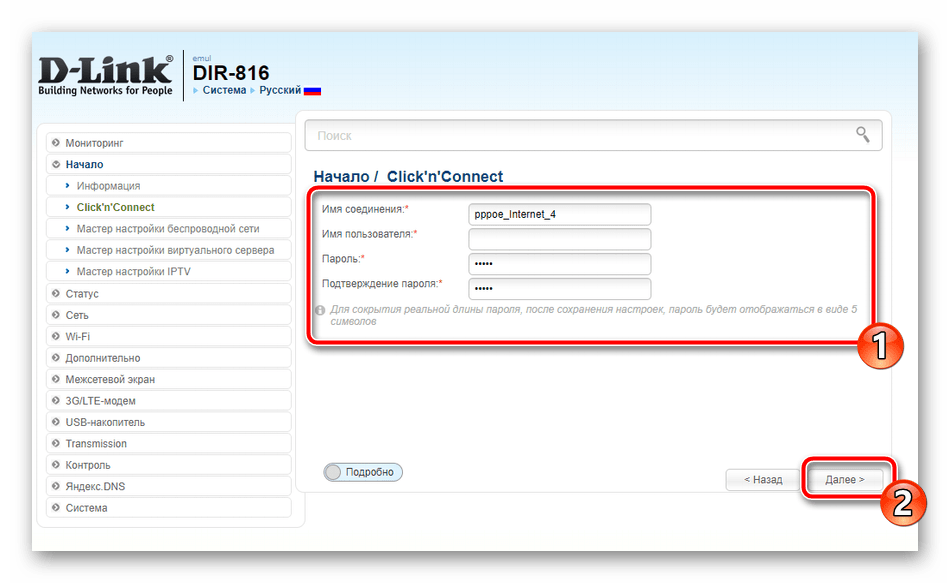Click the search magnifier icon

863,135
